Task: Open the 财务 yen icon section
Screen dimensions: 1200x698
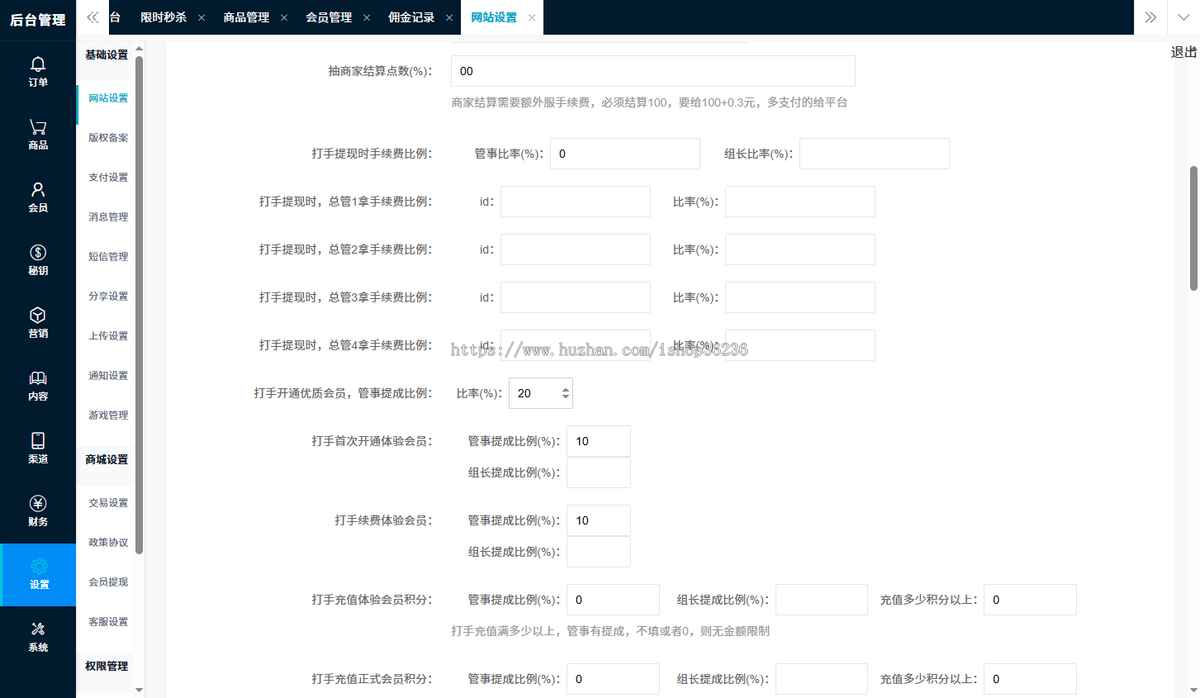Action: click(x=38, y=511)
